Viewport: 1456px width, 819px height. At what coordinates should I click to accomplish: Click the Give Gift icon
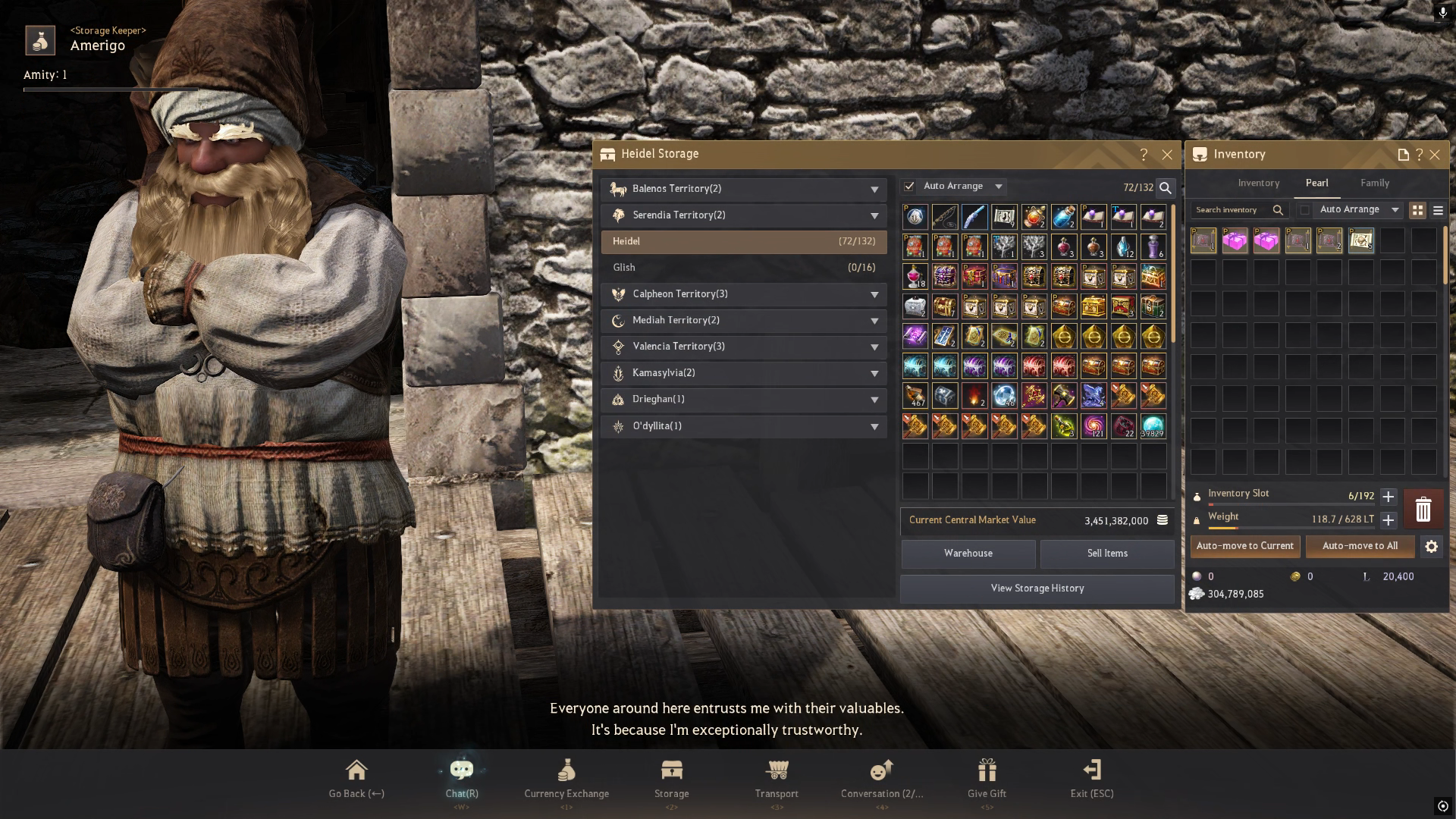coord(987,771)
